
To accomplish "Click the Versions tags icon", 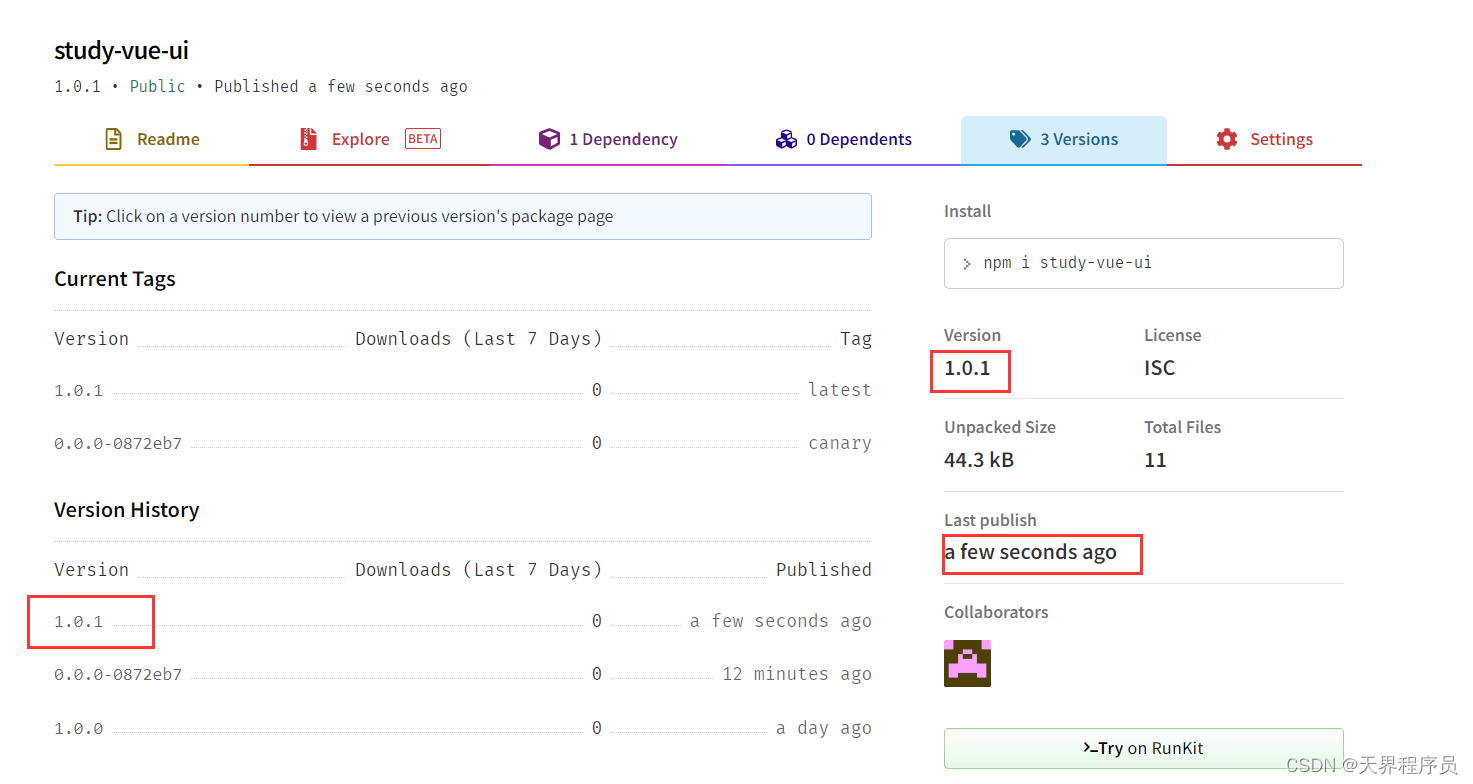I will [x=1020, y=139].
